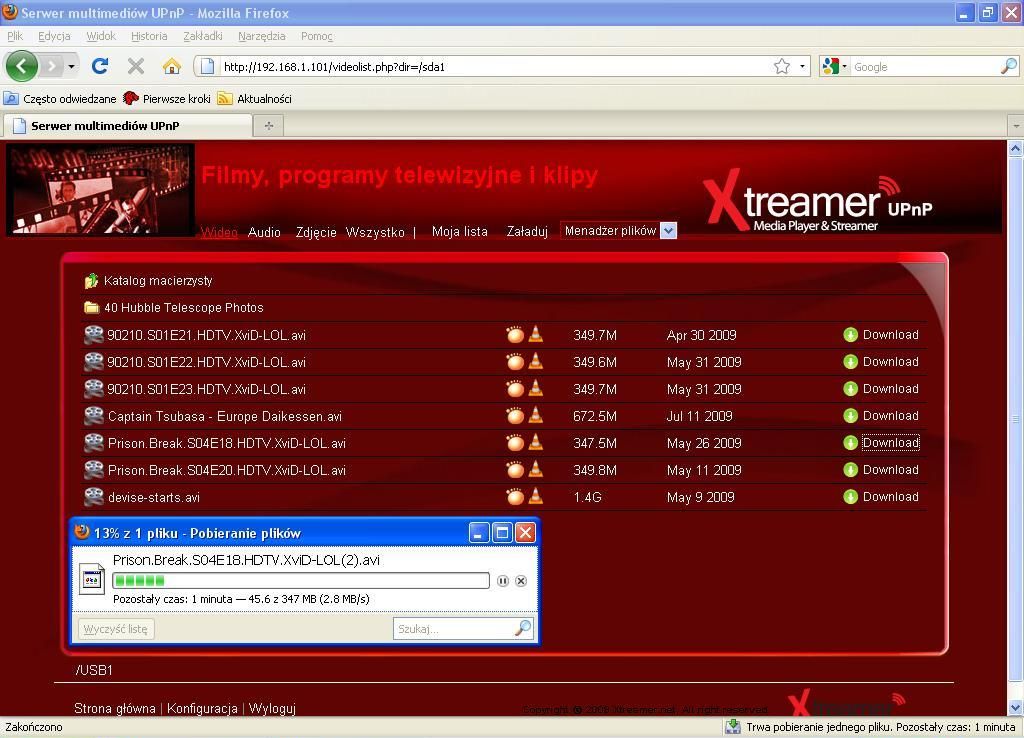Open the Plik menu

(15, 36)
